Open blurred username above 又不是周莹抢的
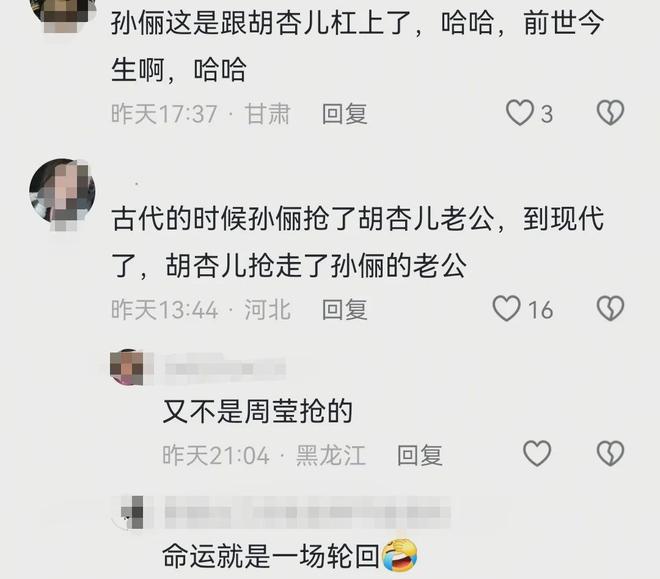Image resolution: width=660 pixels, height=579 pixels. [x=225, y=368]
